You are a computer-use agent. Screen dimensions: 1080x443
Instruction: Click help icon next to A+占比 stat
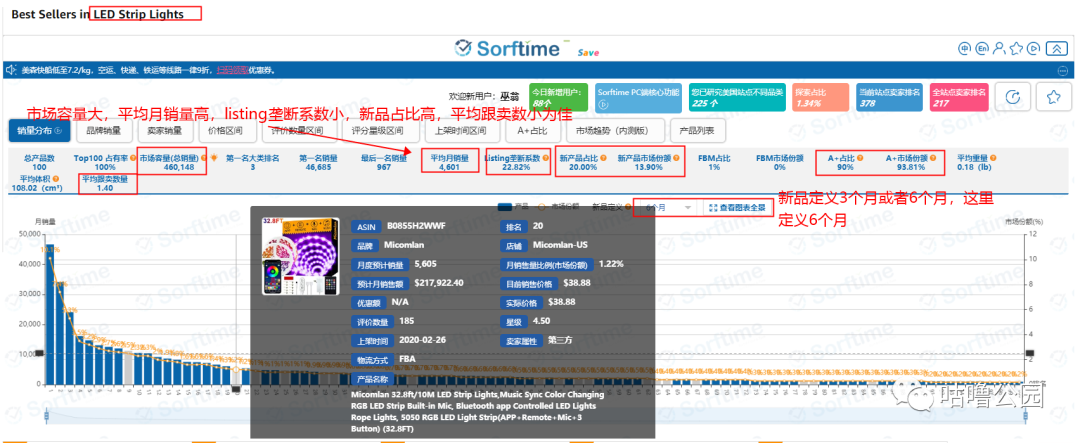tap(860, 158)
